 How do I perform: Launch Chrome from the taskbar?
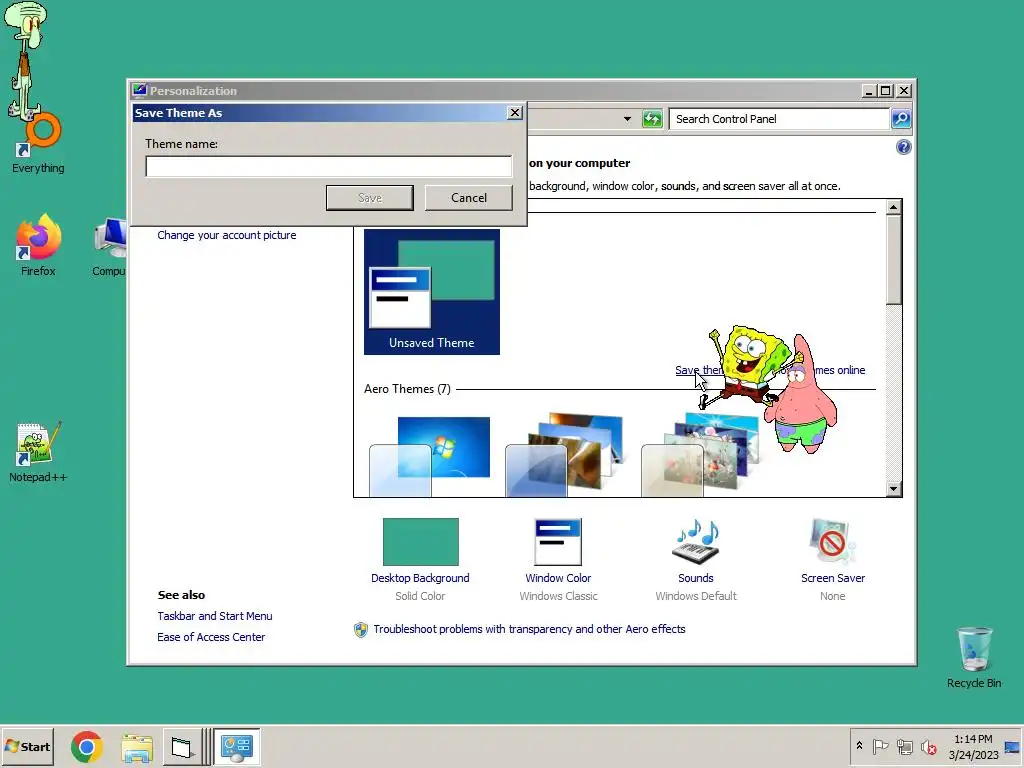point(87,746)
